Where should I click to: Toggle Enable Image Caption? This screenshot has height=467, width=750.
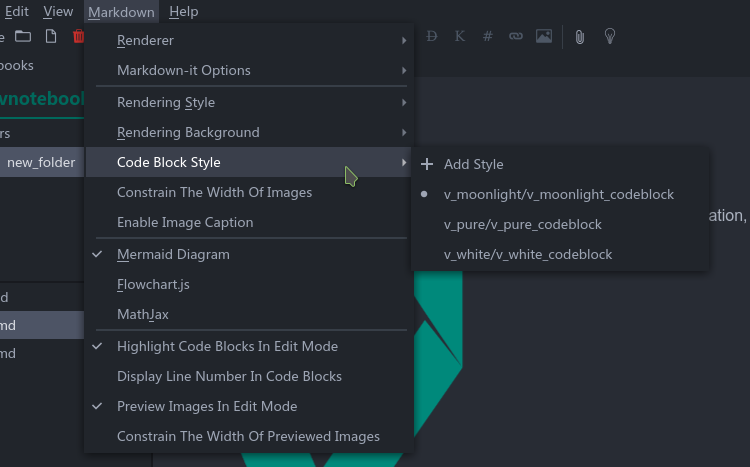pyautogui.click(x=249, y=222)
